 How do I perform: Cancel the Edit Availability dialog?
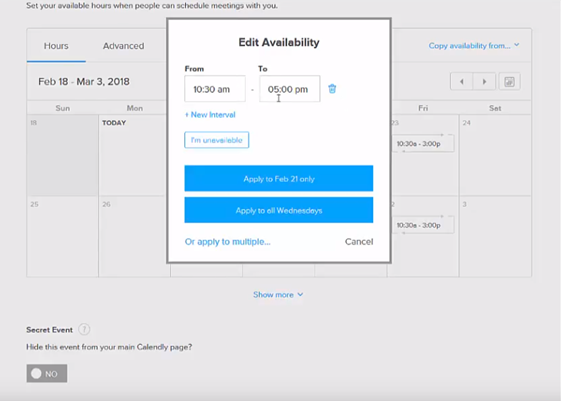(359, 242)
